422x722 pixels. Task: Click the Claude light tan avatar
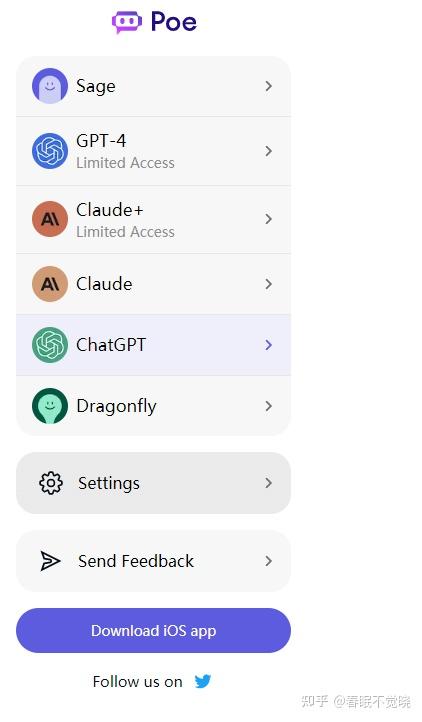[x=50, y=284]
